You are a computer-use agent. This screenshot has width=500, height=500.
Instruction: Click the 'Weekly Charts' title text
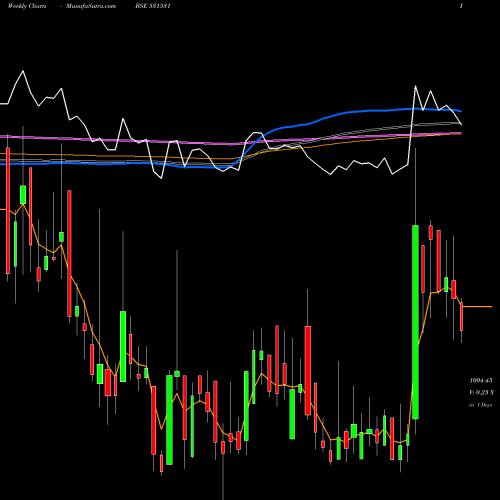27,6
